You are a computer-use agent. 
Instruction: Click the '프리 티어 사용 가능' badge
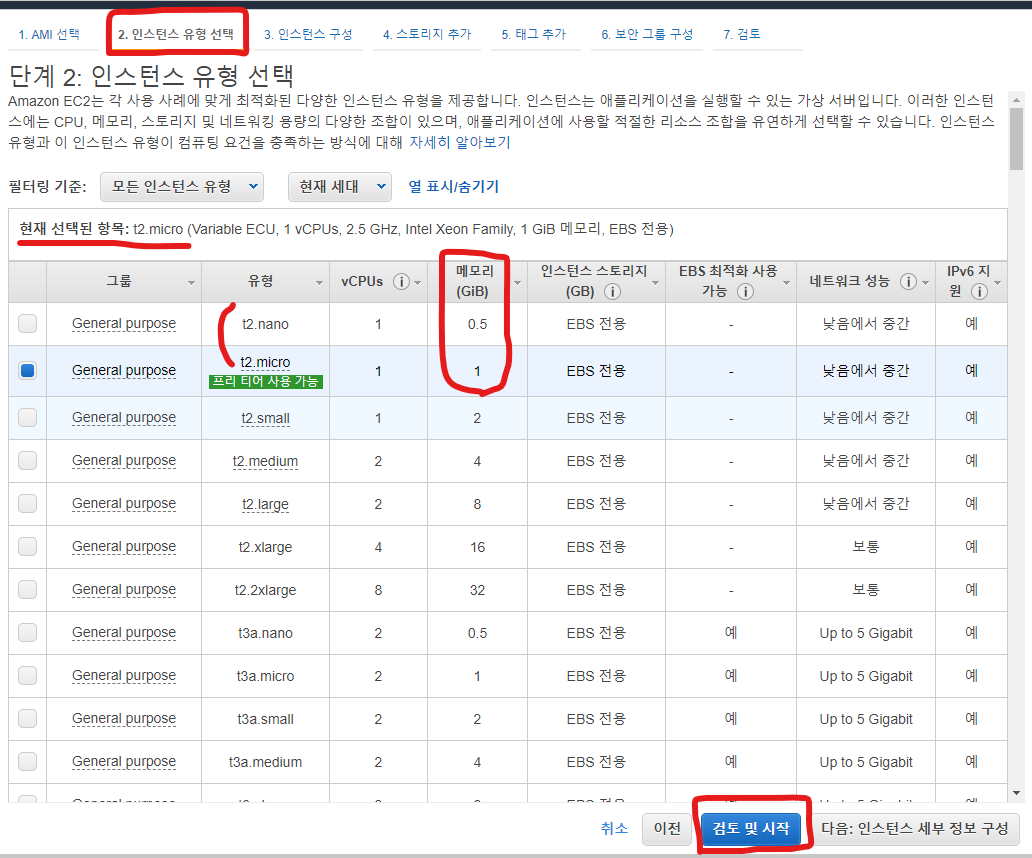pyautogui.click(x=265, y=382)
